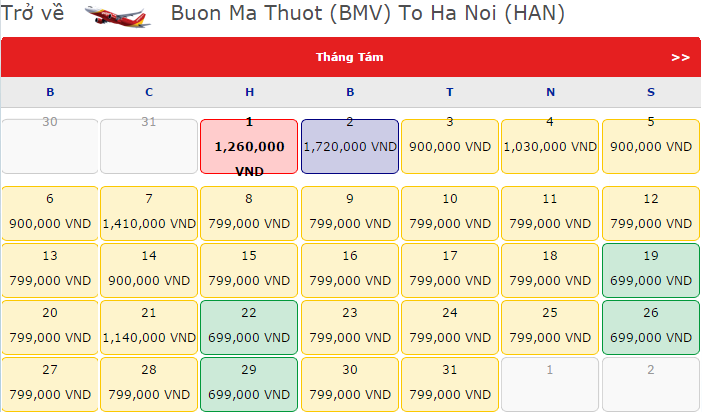Pick August 29 fare 699,000 VND
Image resolution: width=702 pixels, height=412 pixels.
click(x=249, y=384)
